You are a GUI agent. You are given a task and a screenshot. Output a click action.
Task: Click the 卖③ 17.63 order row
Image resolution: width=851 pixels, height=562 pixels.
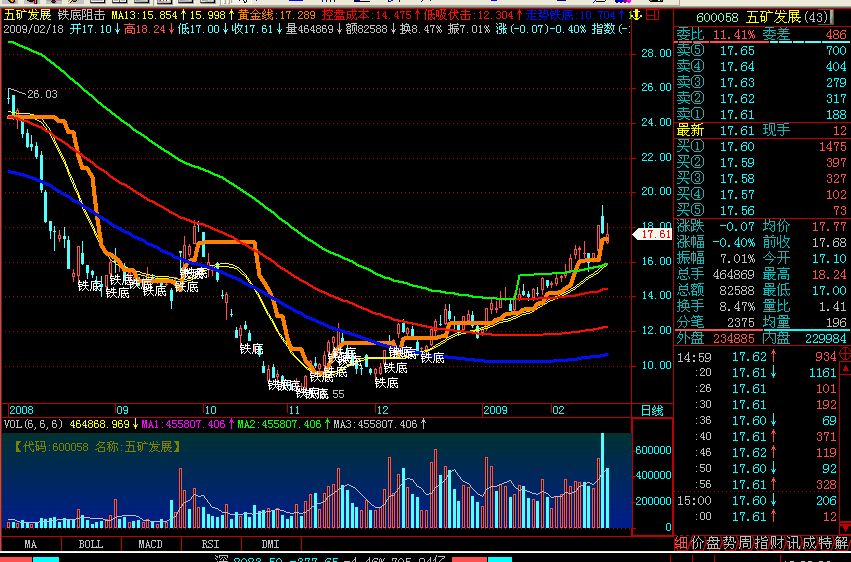[x=761, y=82]
